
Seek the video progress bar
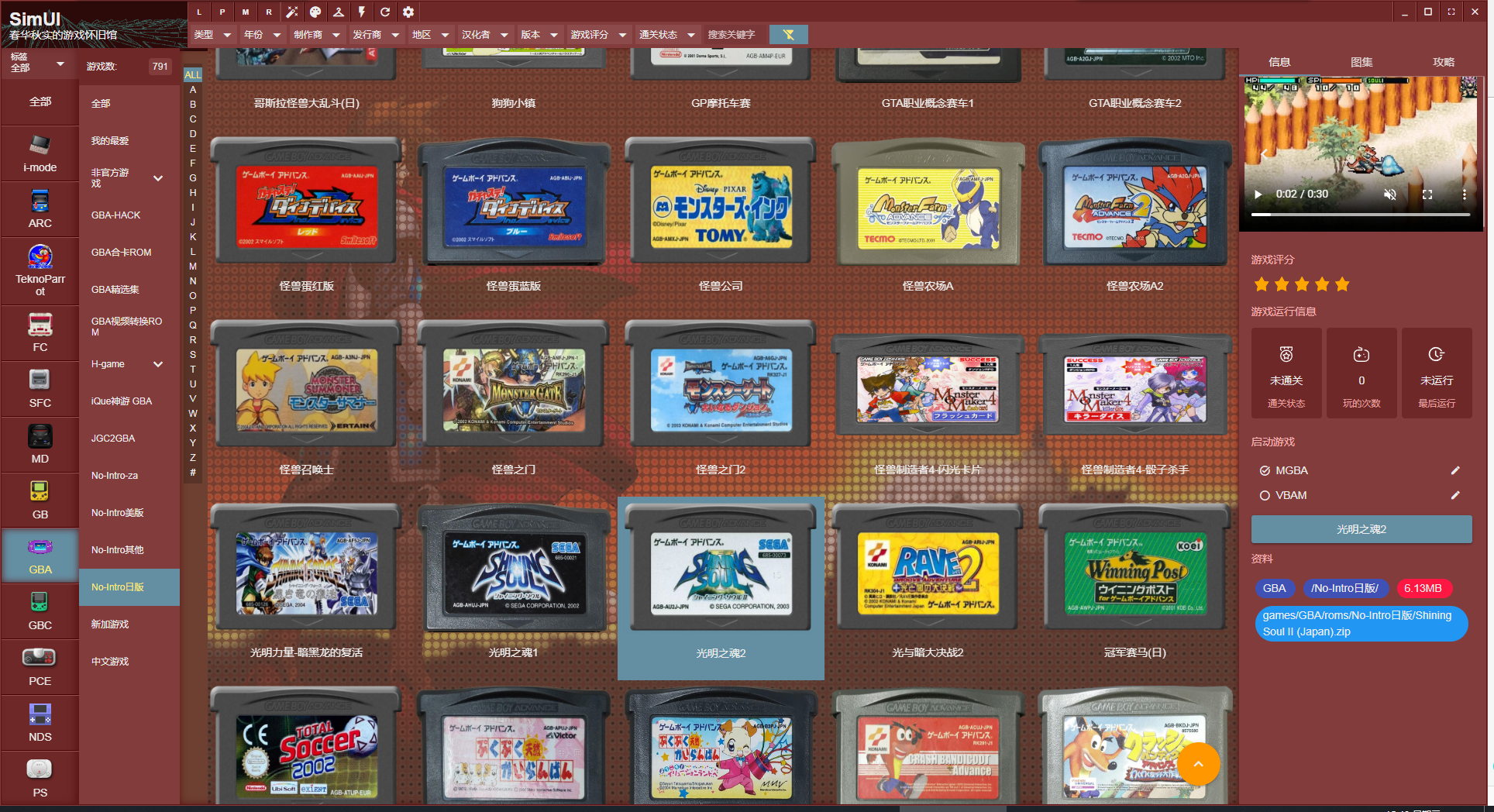1361,215
